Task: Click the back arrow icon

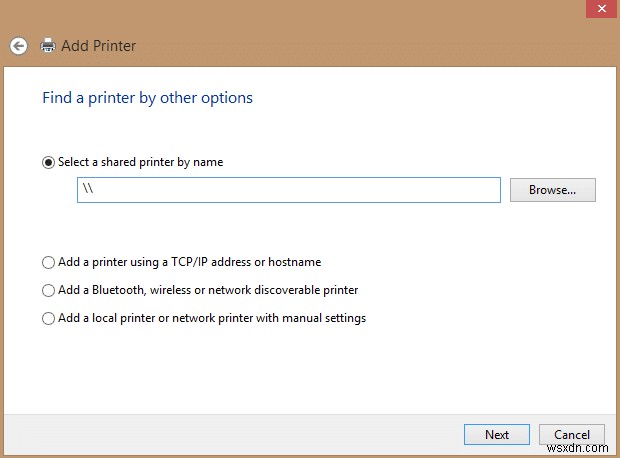Action: pyautogui.click(x=18, y=46)
